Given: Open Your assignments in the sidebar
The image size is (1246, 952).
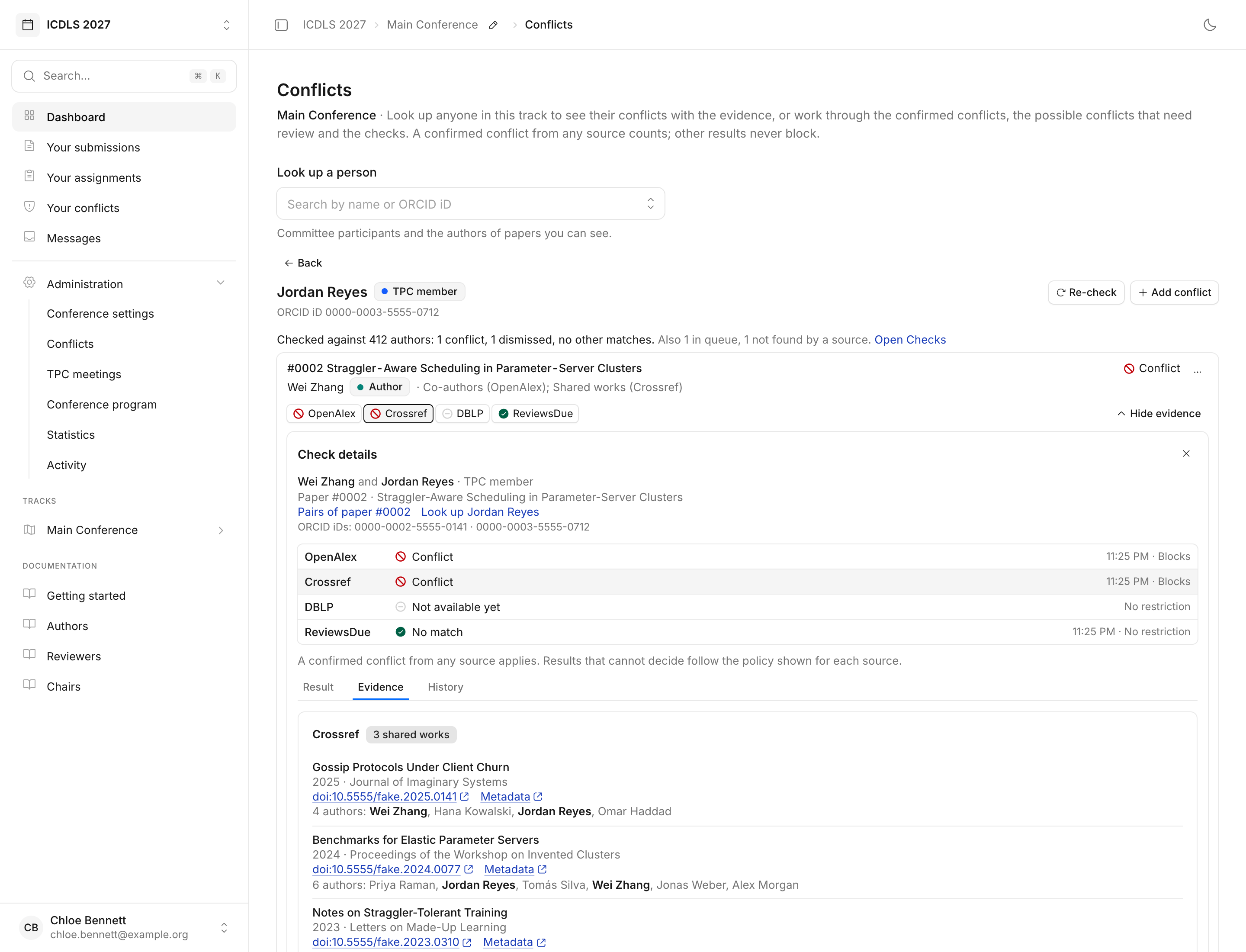Looking at the screenshot, I should [x=124, y=177].
